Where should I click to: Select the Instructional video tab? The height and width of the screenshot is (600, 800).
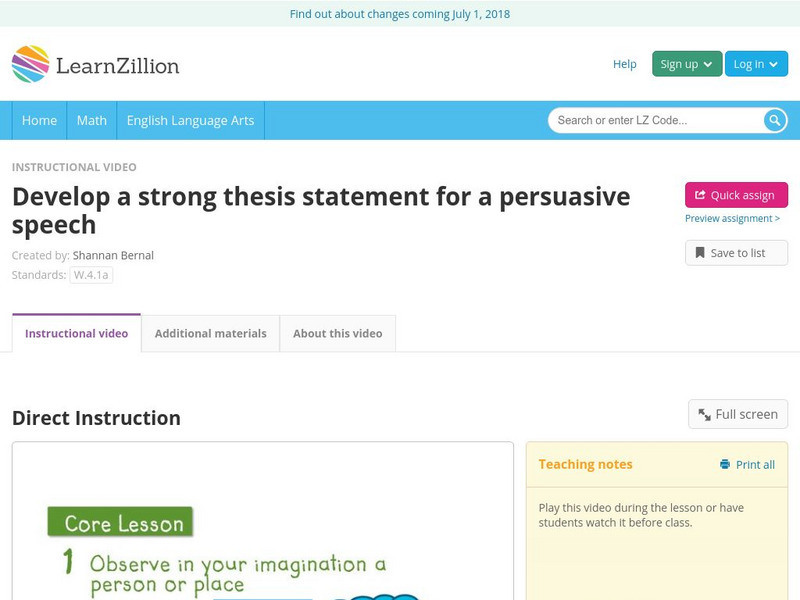[76, 333]
